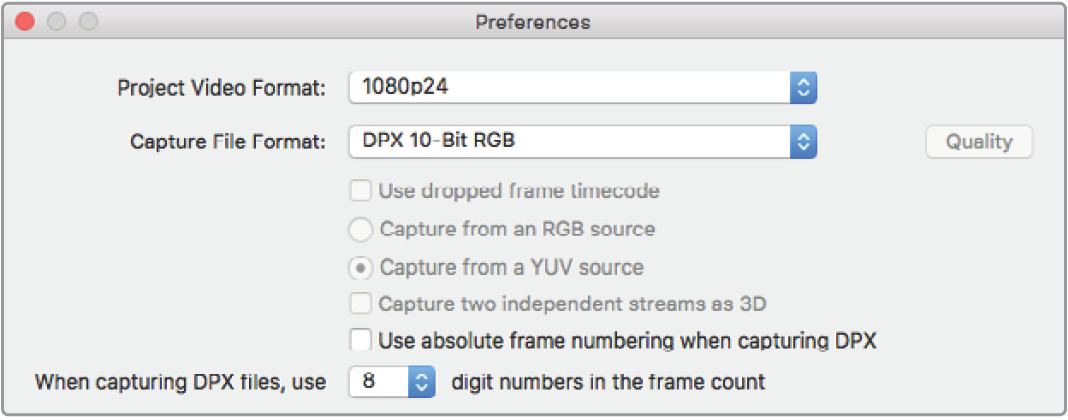Click blue arrows on Project Video Format selector
The width and height of the screenshot is (1068, 420).
tap(804, 87)
